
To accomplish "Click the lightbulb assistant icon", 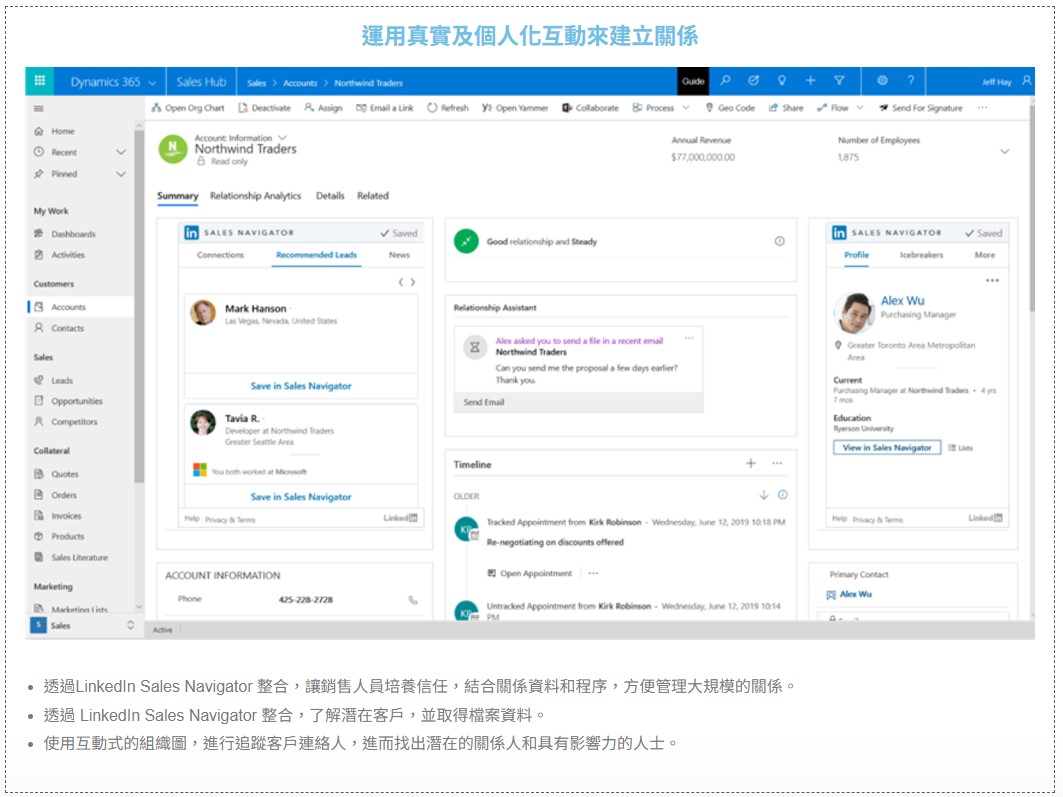I will [782, 81].
